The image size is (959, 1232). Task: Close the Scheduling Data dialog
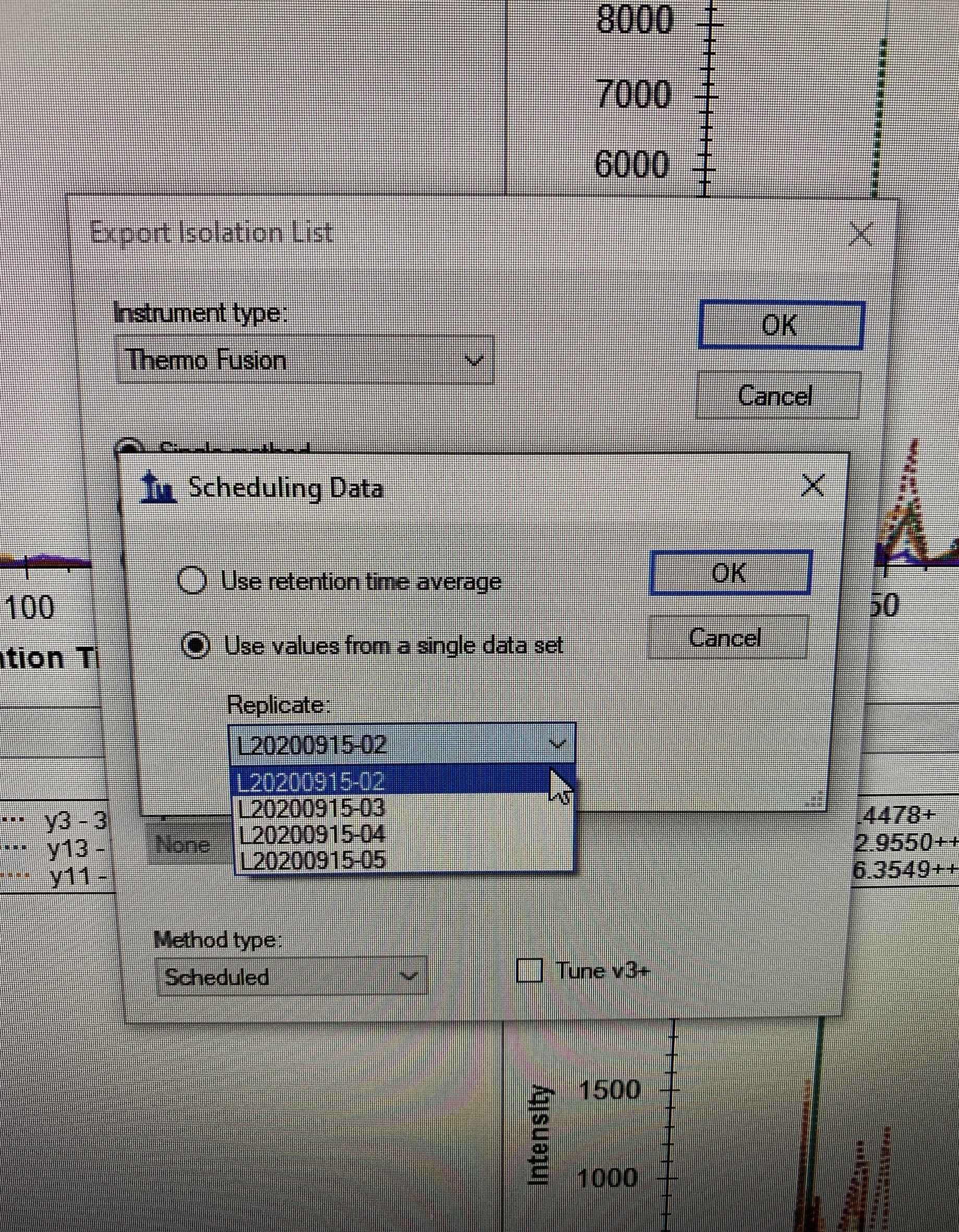[812, 485]
